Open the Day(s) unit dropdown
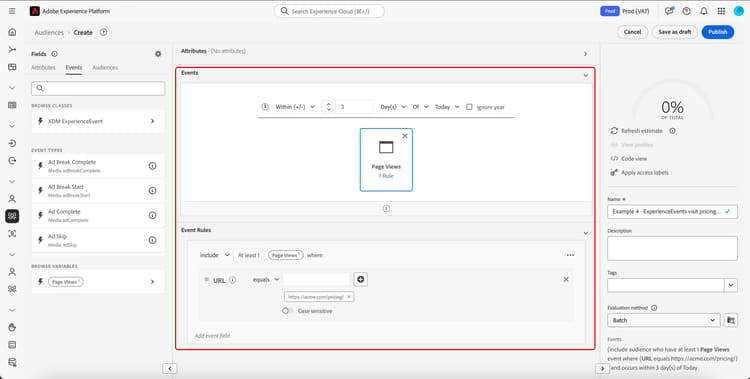750x379 pixels. click(x=393, y=107)
